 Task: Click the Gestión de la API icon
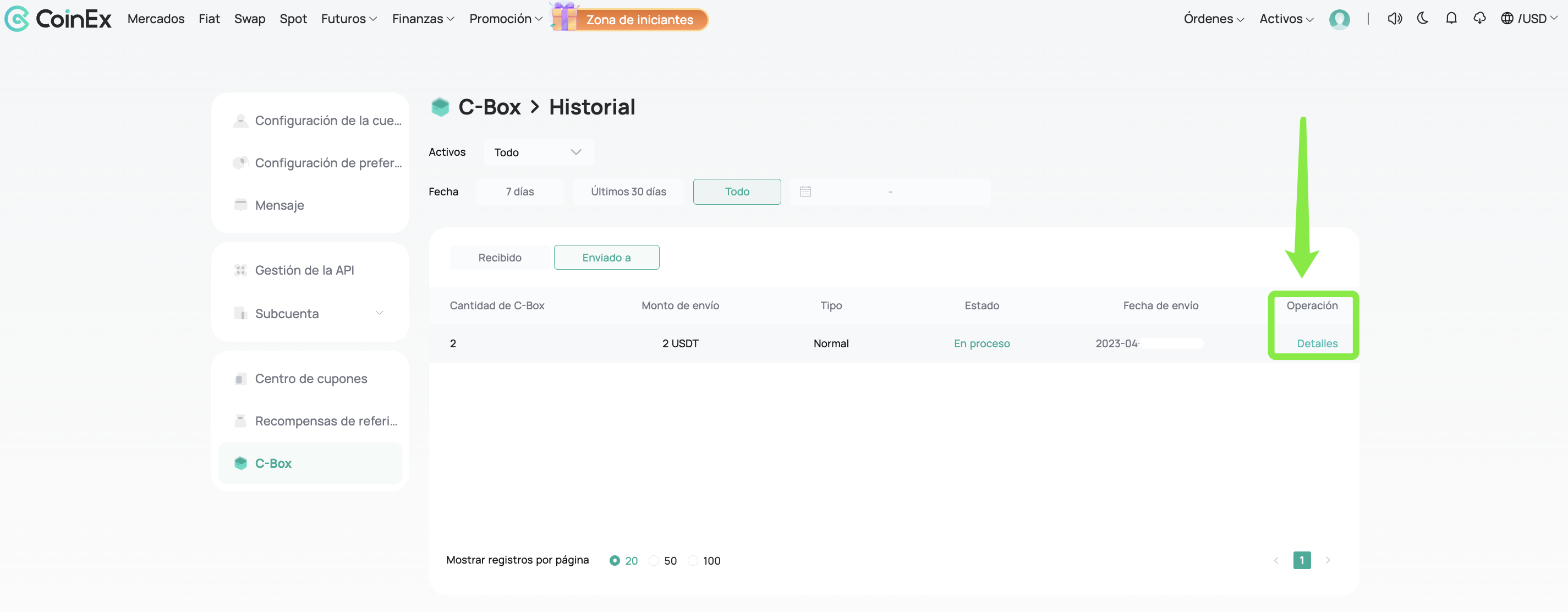tap(240, 270)
